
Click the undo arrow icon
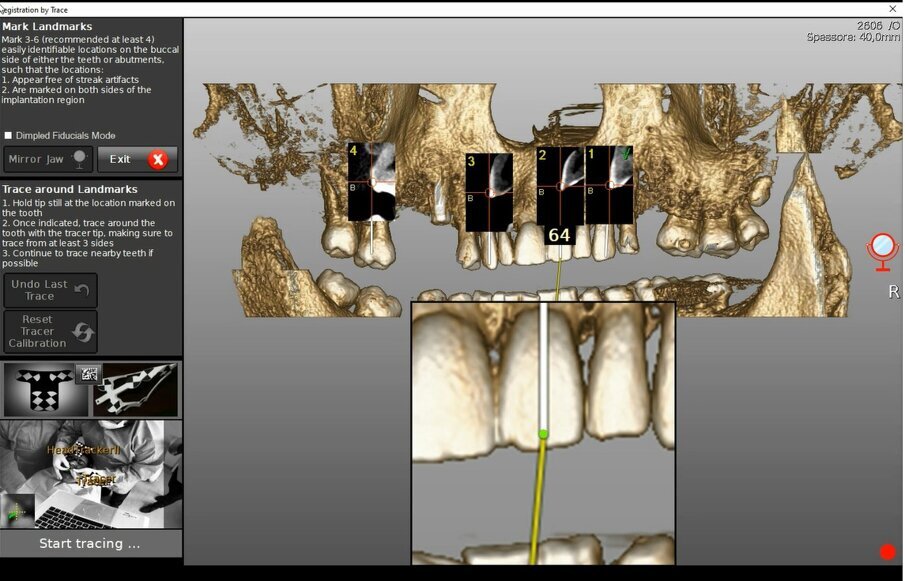82,291
